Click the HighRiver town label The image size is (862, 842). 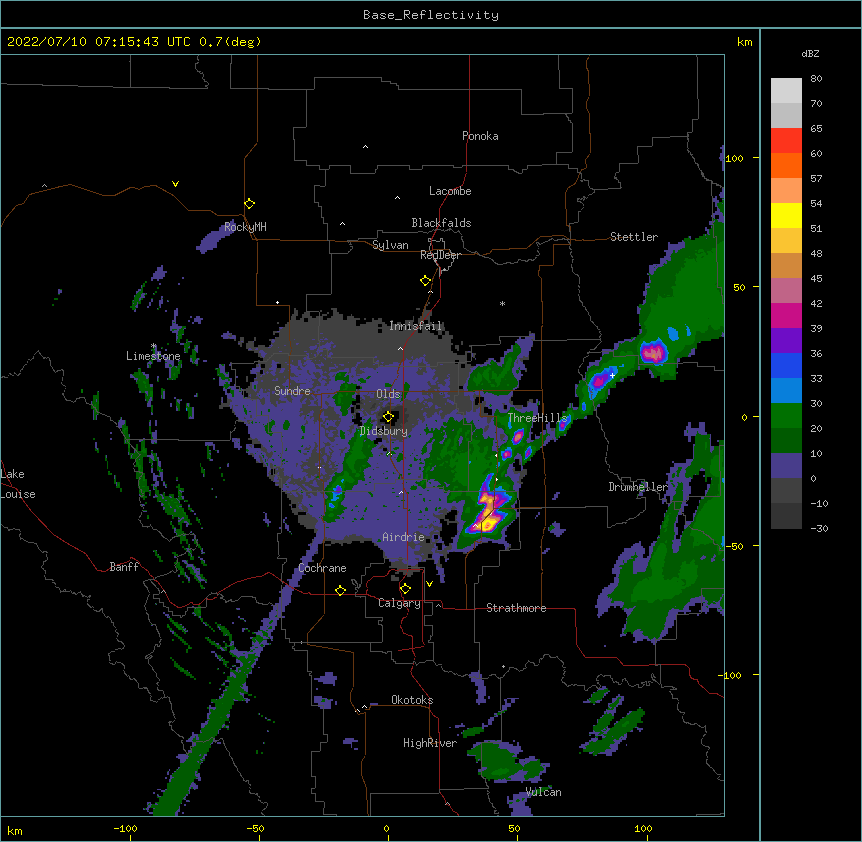click(x=430, y=743)
